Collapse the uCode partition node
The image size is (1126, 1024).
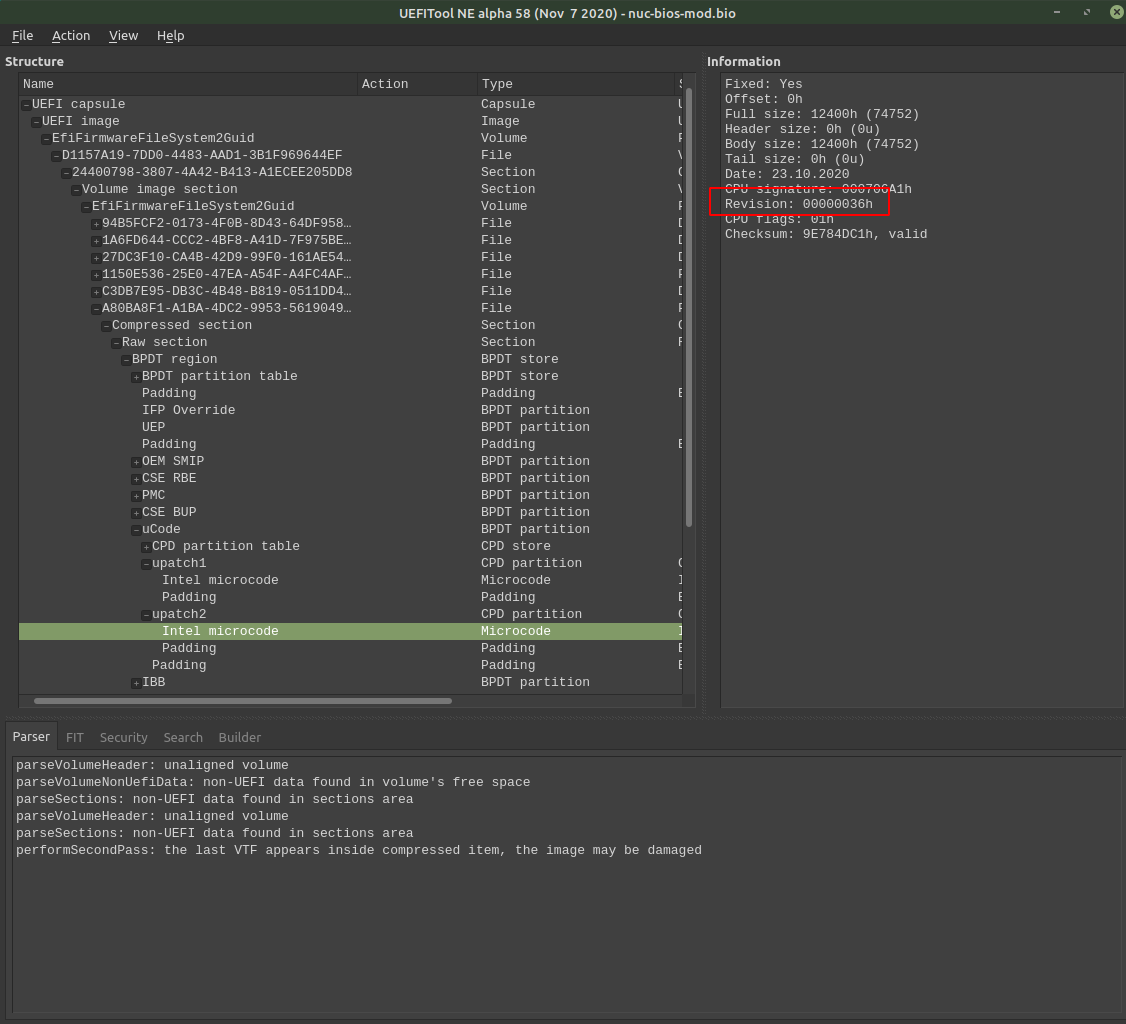pyautogui.click(x=136, y=530)
